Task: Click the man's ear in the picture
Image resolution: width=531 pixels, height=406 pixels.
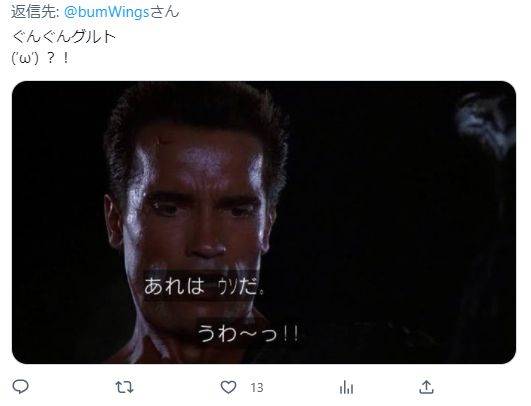Action: (113, 222)
